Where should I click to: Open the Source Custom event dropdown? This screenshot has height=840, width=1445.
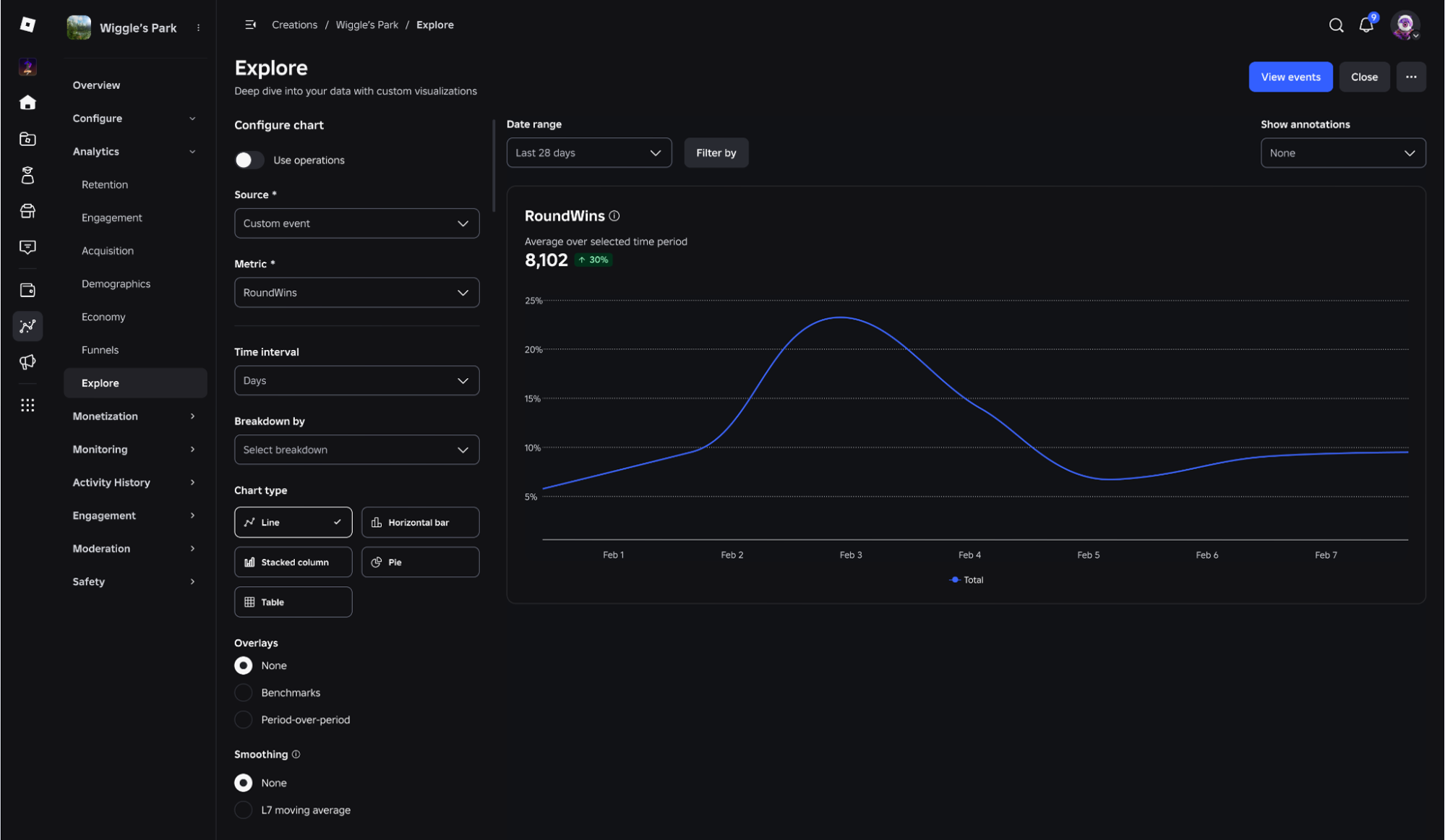click(x=356, y=223)
